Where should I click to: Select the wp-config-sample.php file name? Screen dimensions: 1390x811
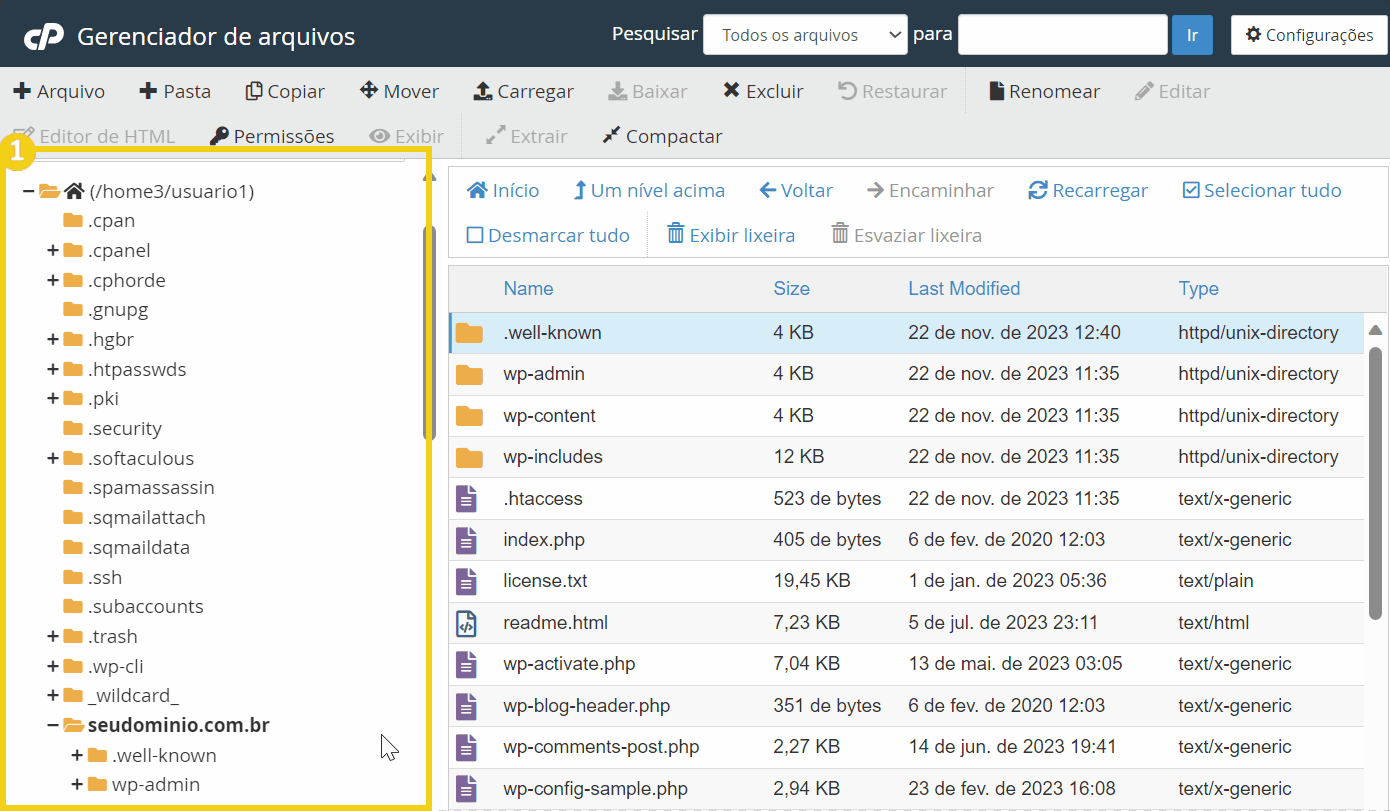(595, 788)
